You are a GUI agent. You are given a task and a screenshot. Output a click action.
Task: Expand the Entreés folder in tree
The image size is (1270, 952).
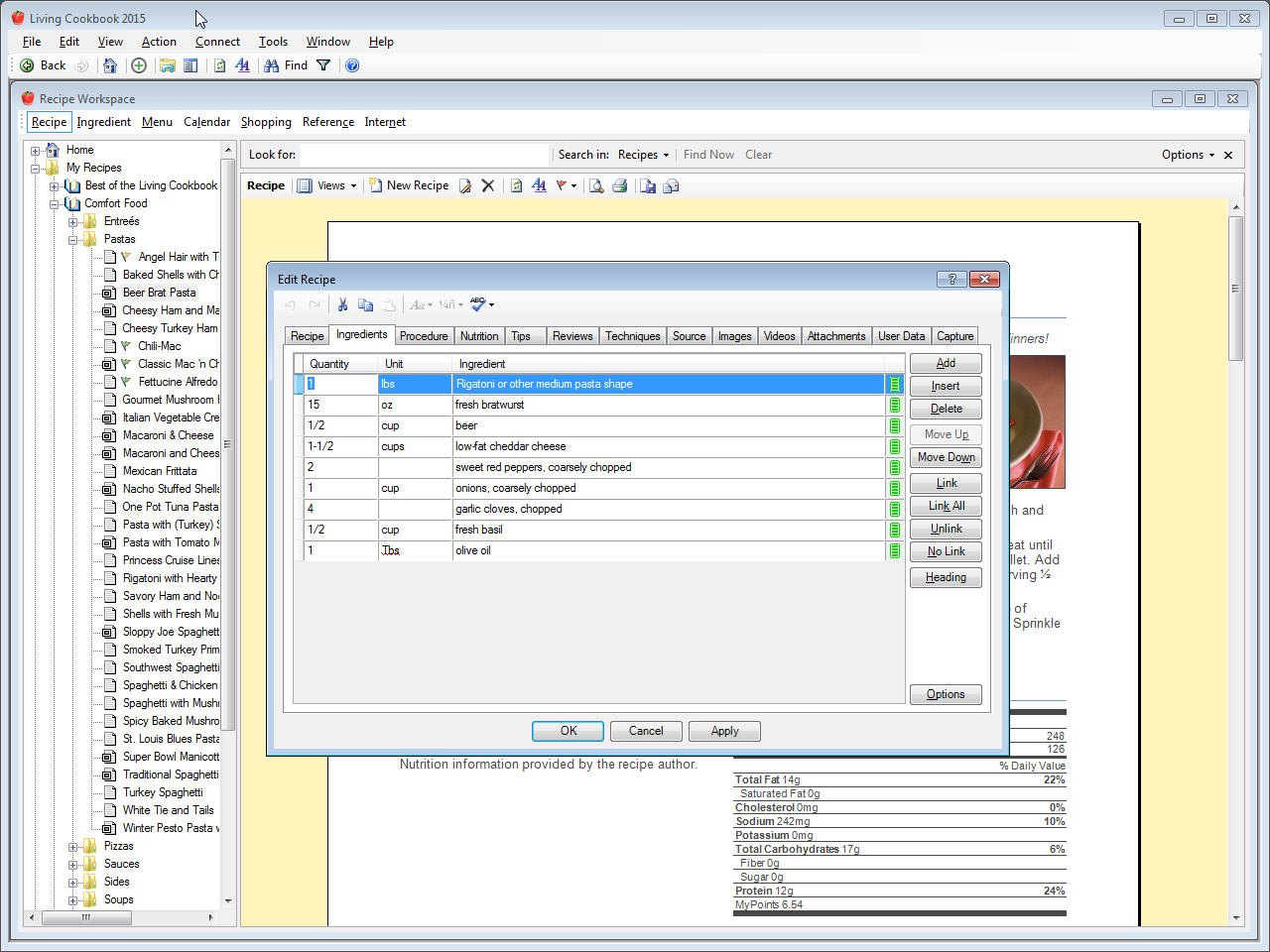72,222
